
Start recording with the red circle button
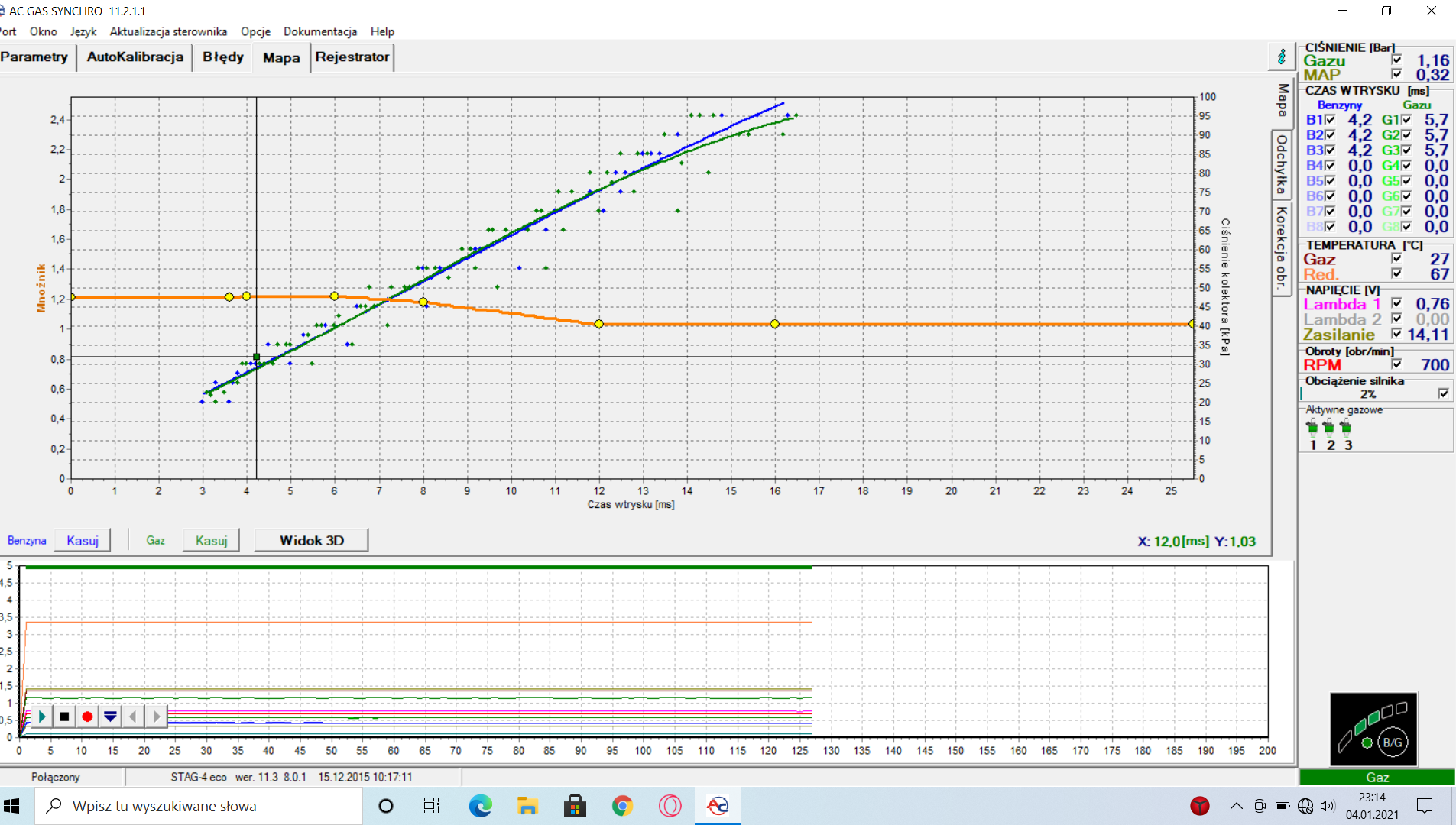[87, 717]
